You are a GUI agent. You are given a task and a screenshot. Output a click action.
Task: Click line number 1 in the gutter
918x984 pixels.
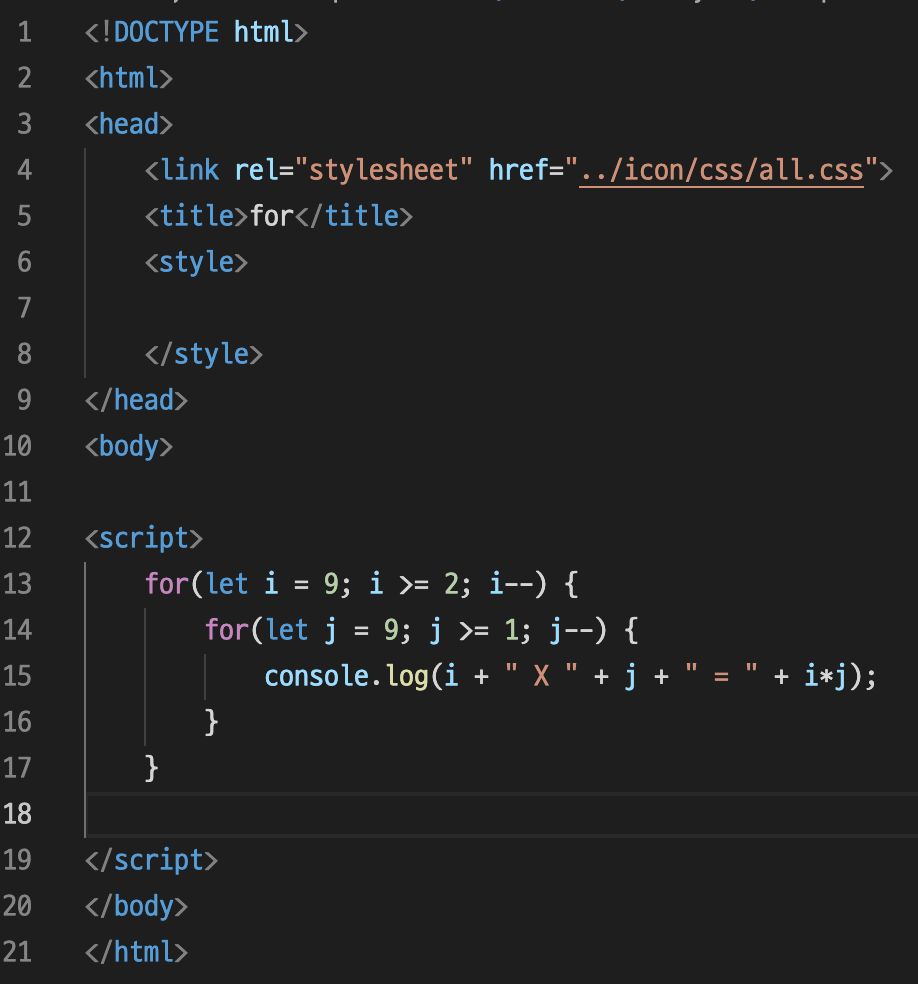click(24, 32)
